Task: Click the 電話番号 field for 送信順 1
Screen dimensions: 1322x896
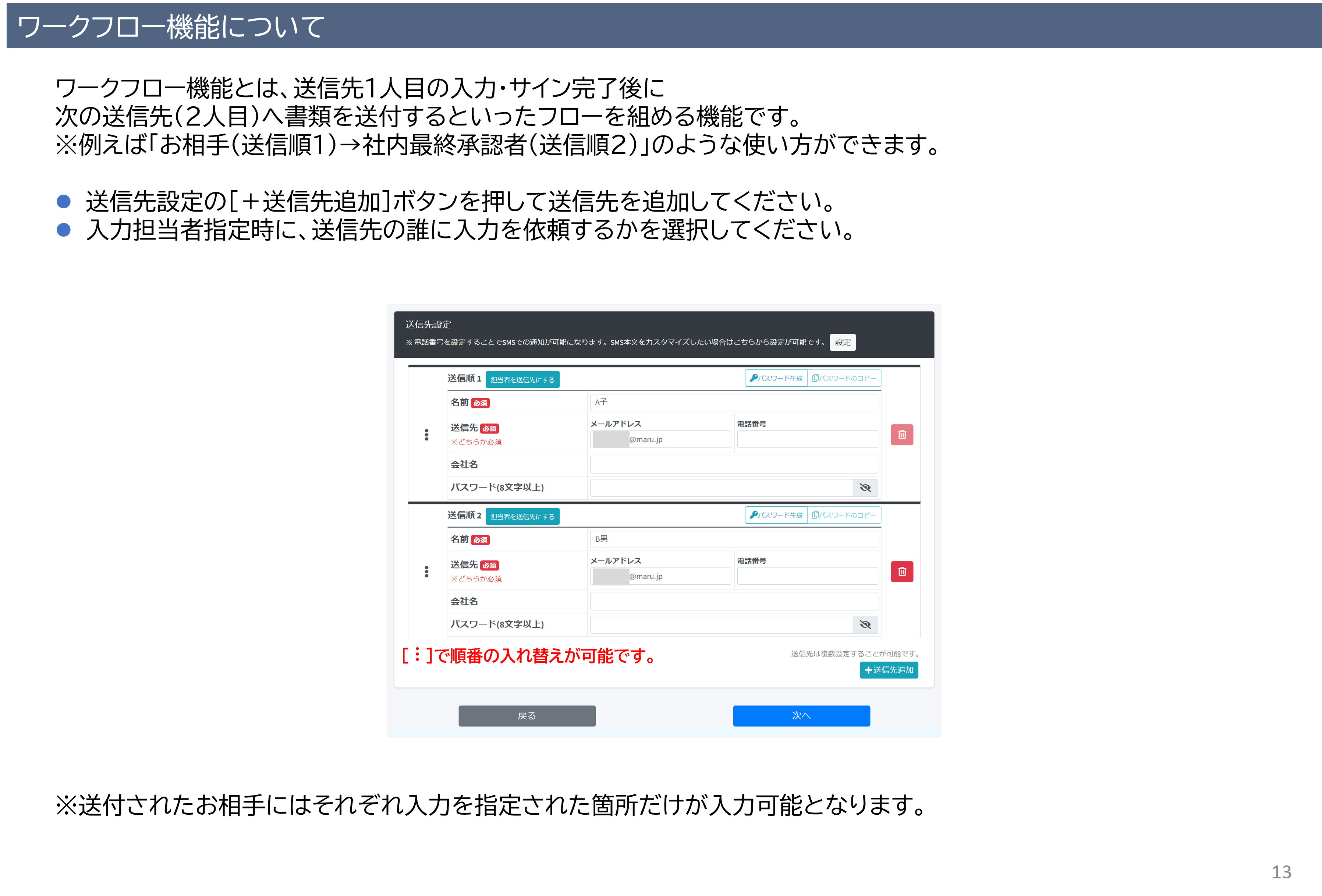Action: click(807, 439)
